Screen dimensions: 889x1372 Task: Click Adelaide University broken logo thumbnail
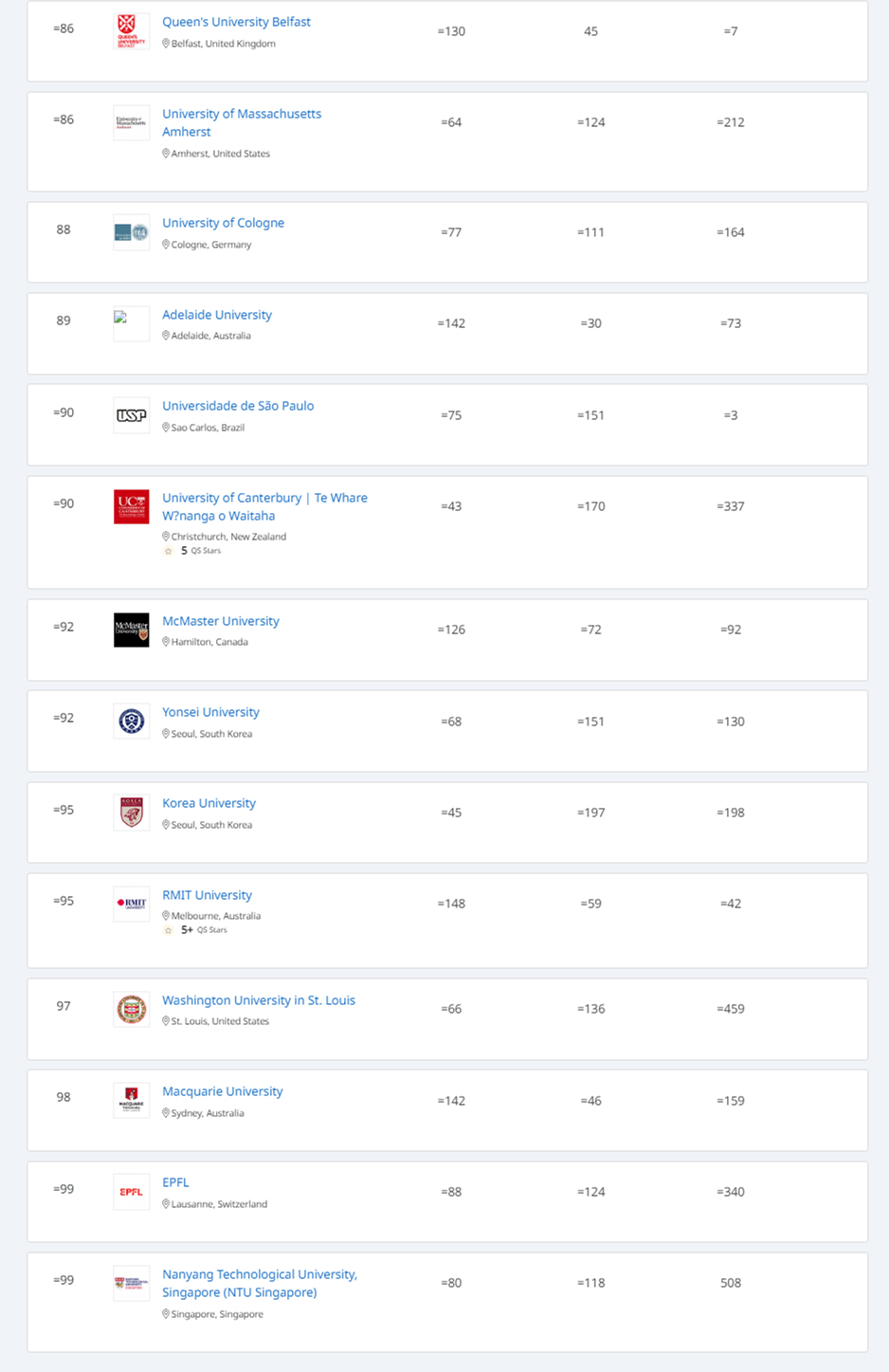tap(131, 323)
